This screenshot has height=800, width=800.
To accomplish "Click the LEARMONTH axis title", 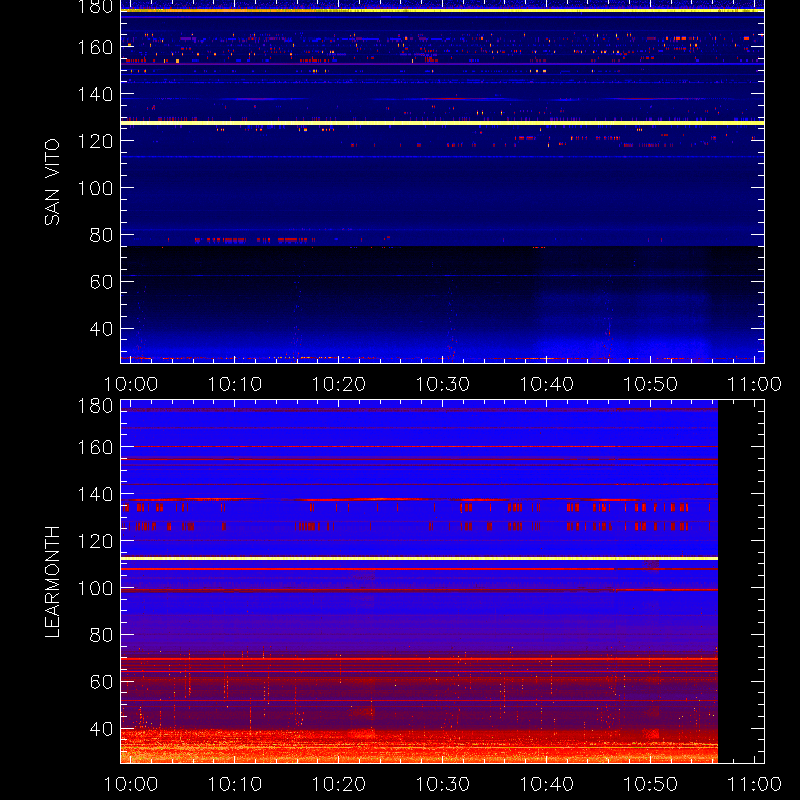I will [x=52, y=582].
